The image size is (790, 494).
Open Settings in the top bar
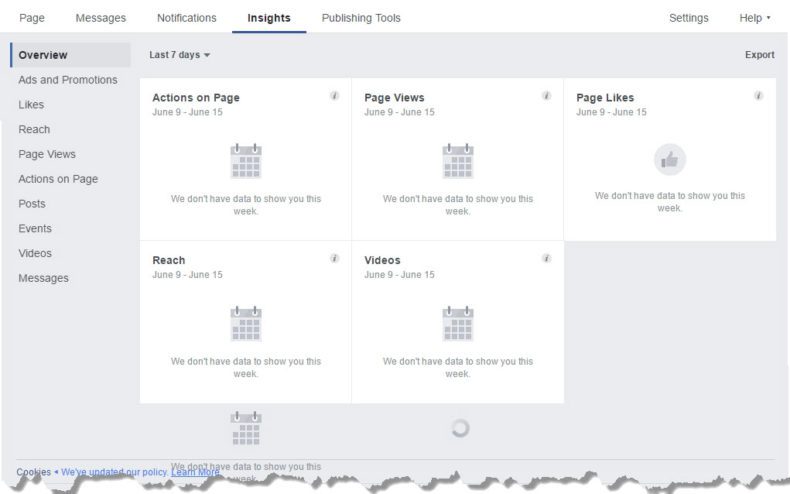point(688,18)
